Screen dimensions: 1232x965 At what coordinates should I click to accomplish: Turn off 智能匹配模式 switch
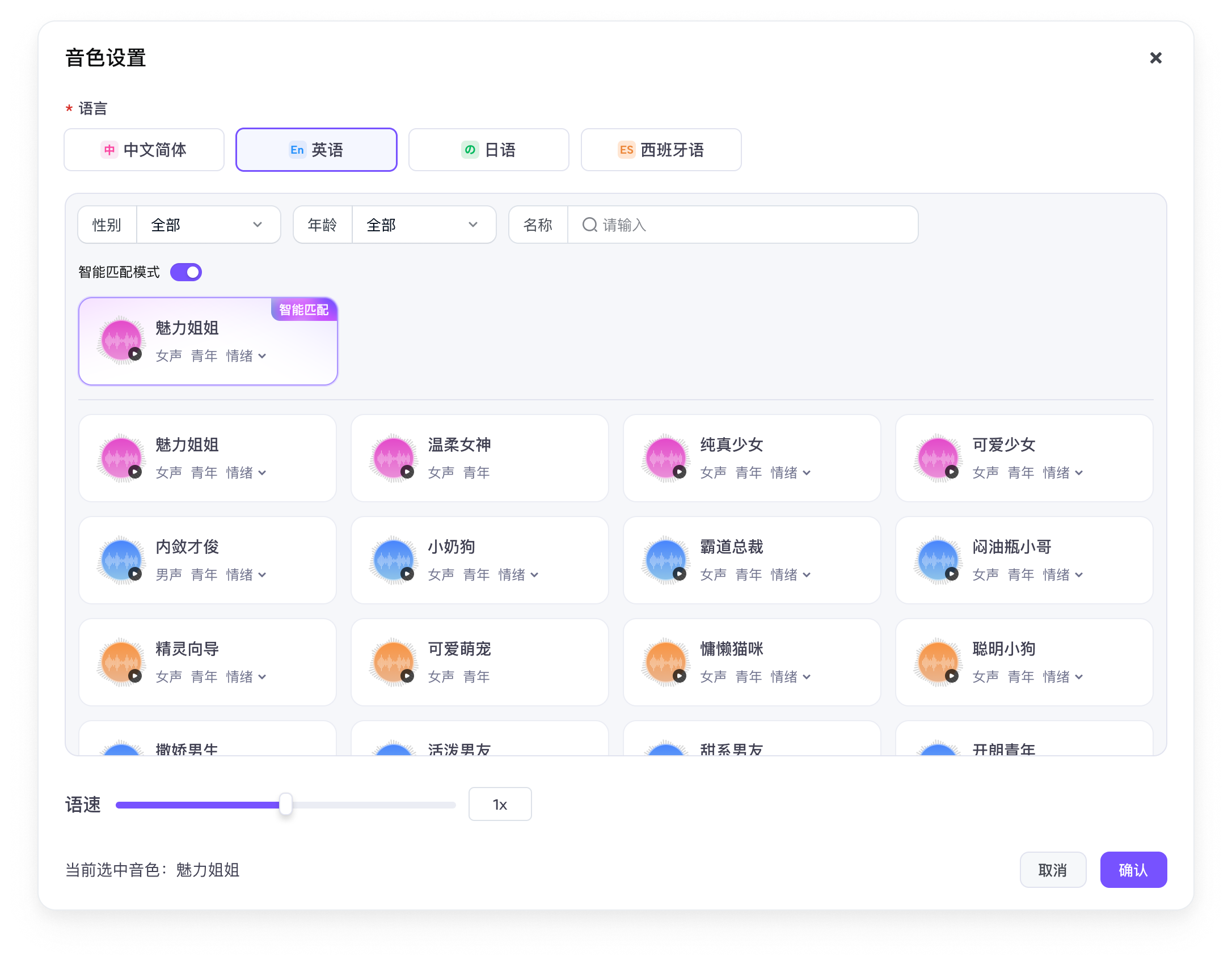[x=186, y=272]
